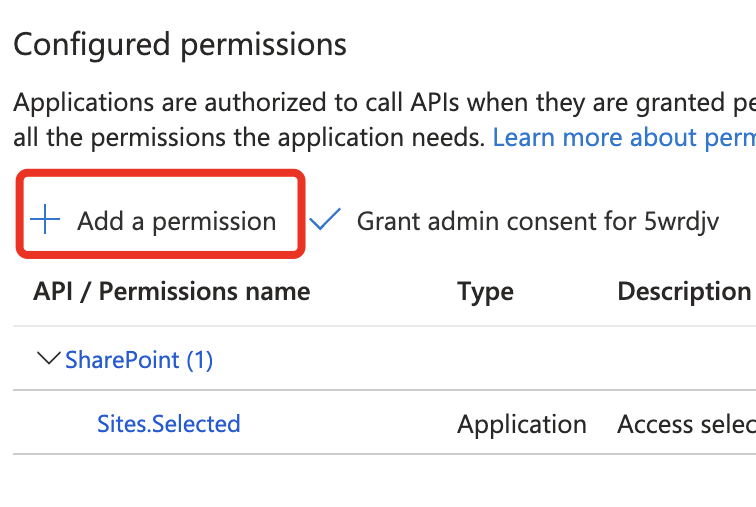The width and height of the screenshot is (756, 507).
Task: Click the 'Applications are authorized' text line
Action: coord(380,103)
